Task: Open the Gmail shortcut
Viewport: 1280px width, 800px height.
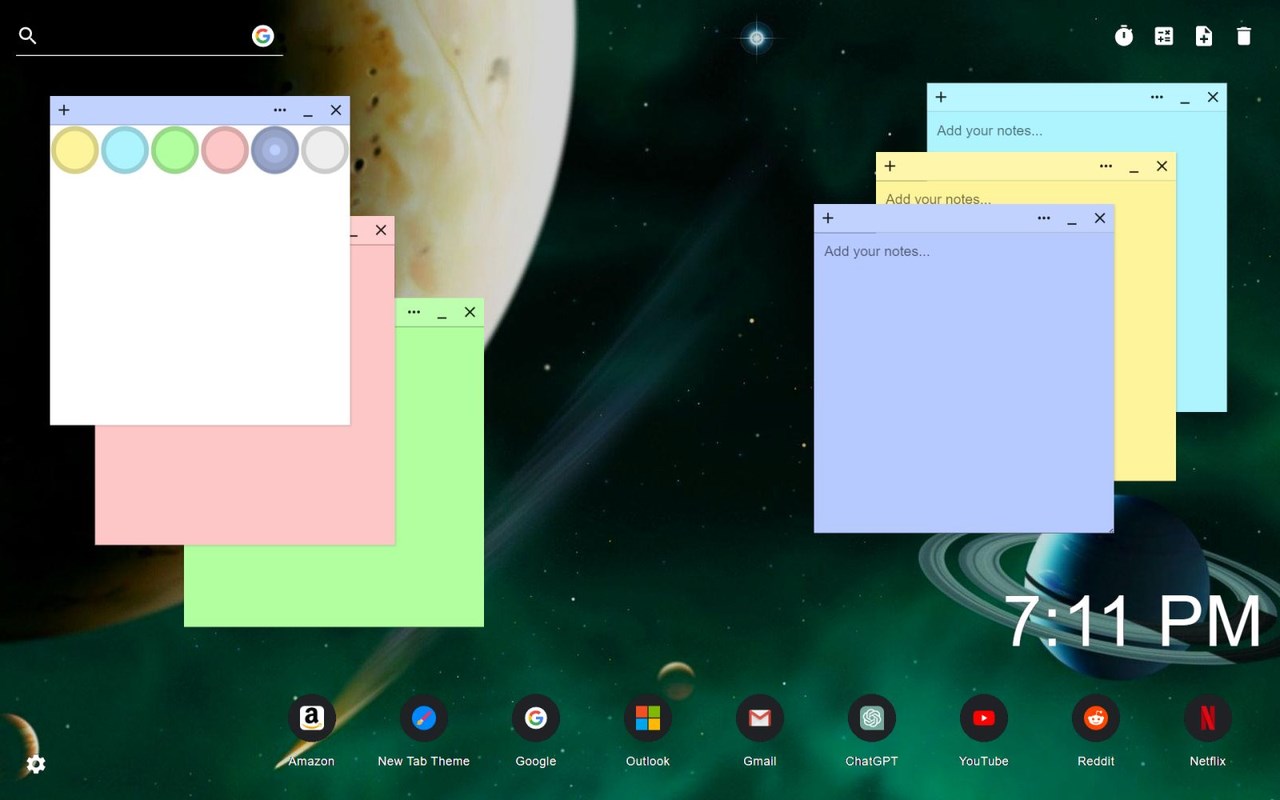Action: coord(760,718)
